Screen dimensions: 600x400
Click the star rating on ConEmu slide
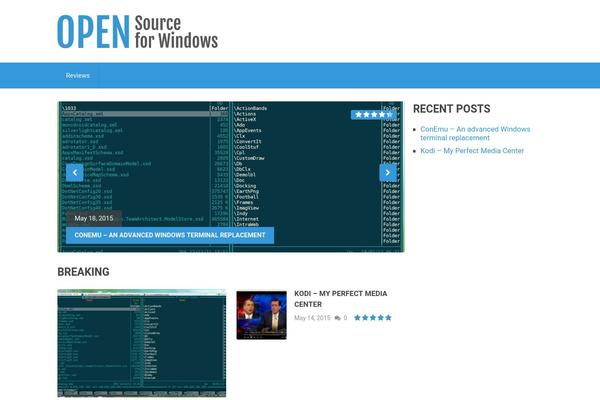point(374,114)
